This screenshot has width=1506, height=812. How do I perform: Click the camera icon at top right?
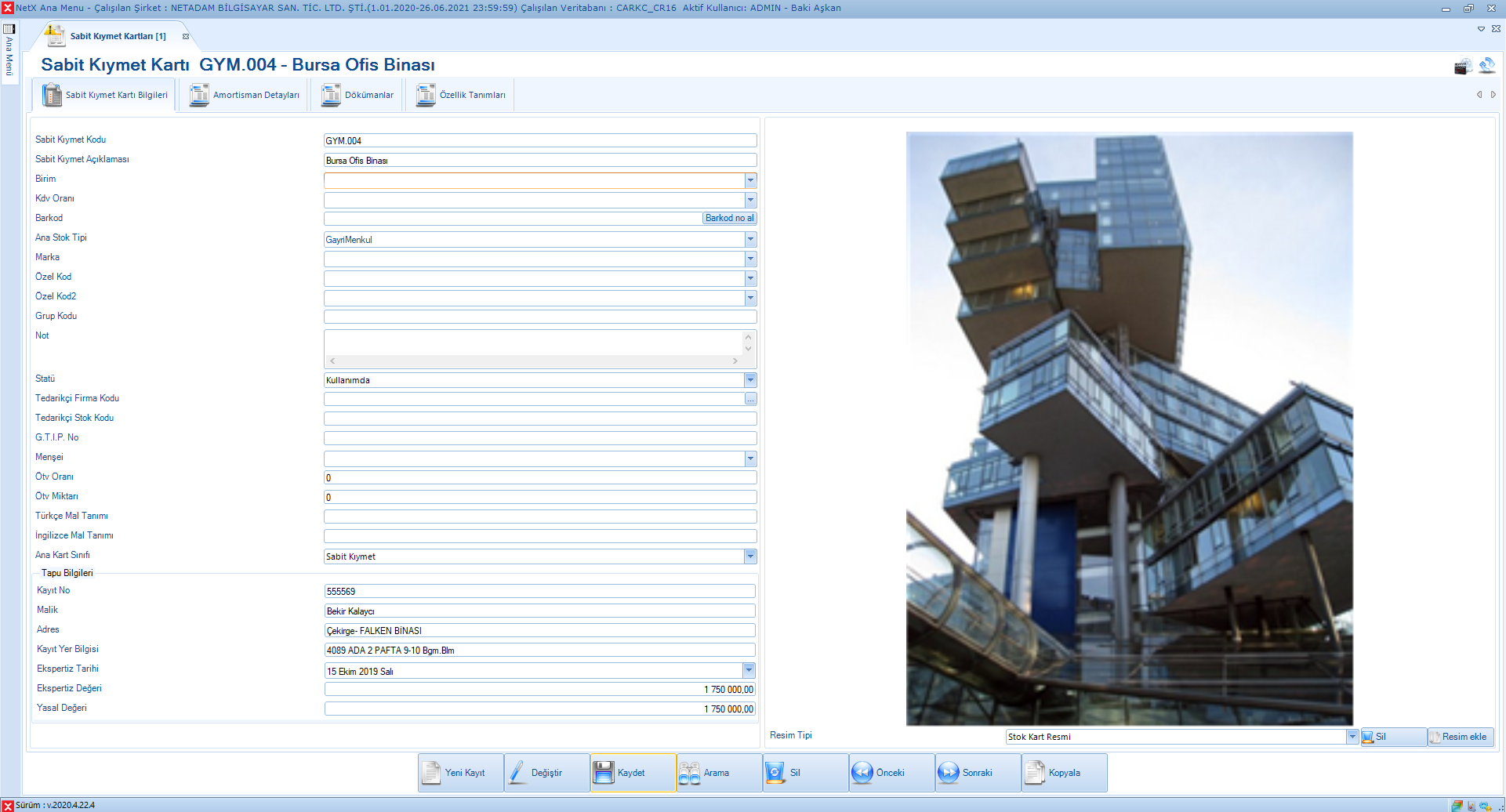[1462, 67]
